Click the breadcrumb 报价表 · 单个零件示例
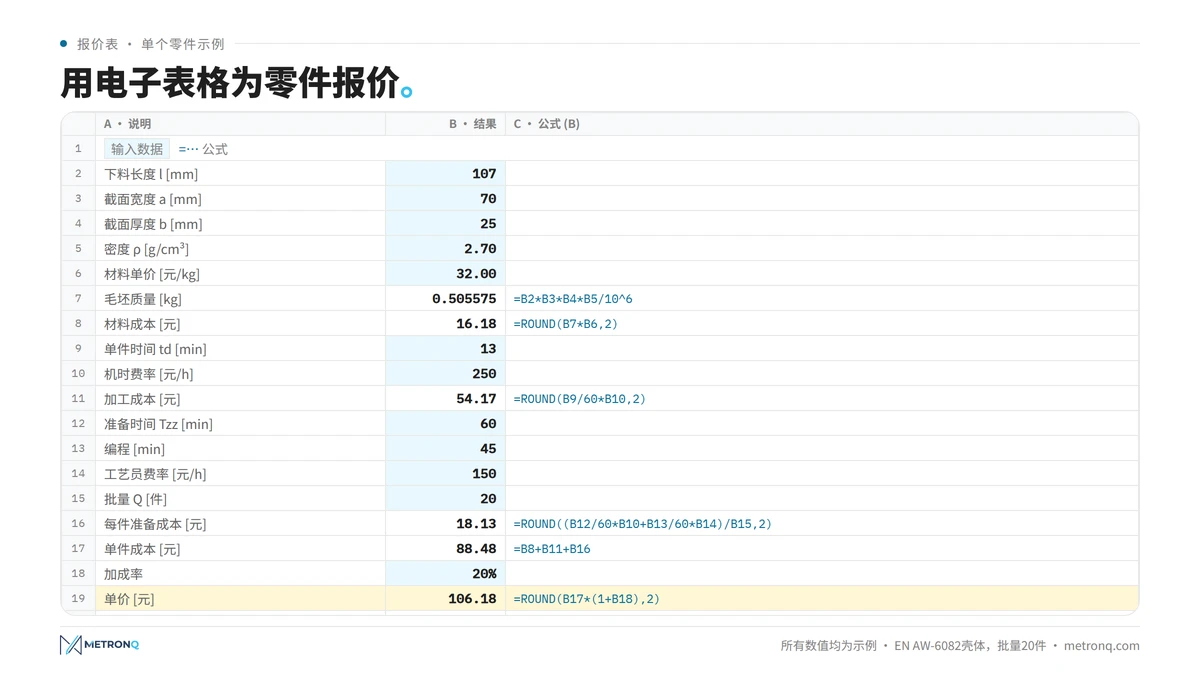Image resolution: width=1200 pixels, height=675 pixels. (151, 44)
